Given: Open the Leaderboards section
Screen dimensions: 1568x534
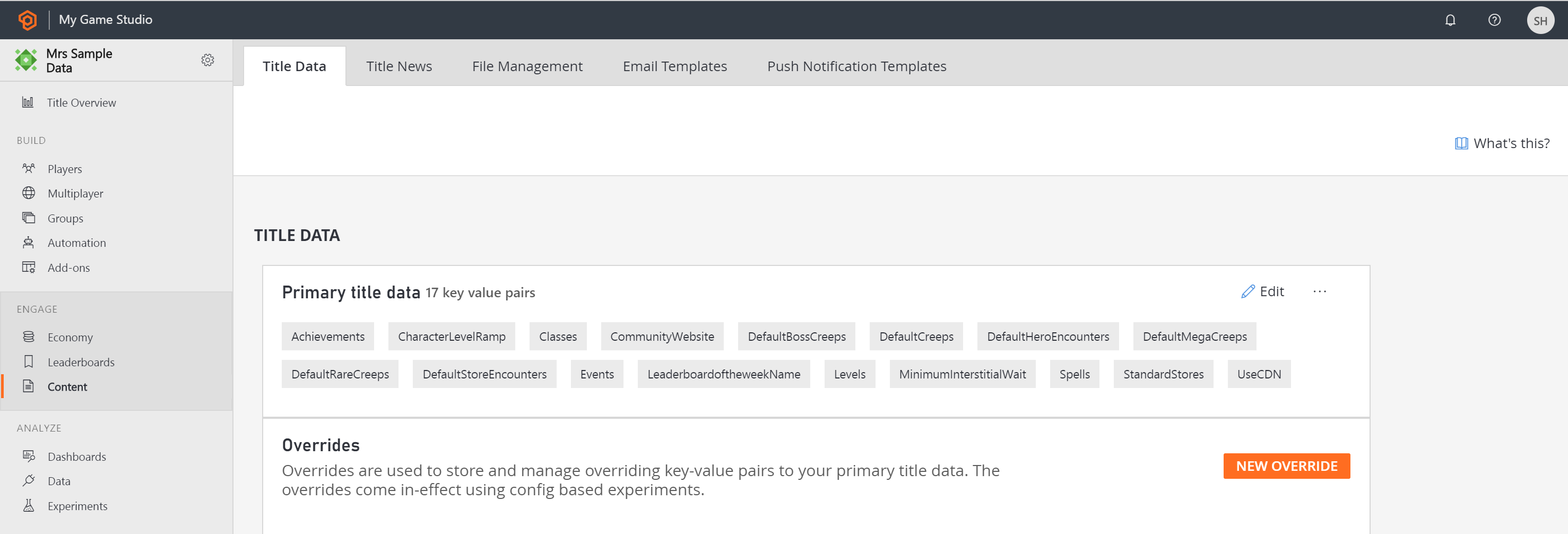Looking at the screenshot, I should pos(81,361).
